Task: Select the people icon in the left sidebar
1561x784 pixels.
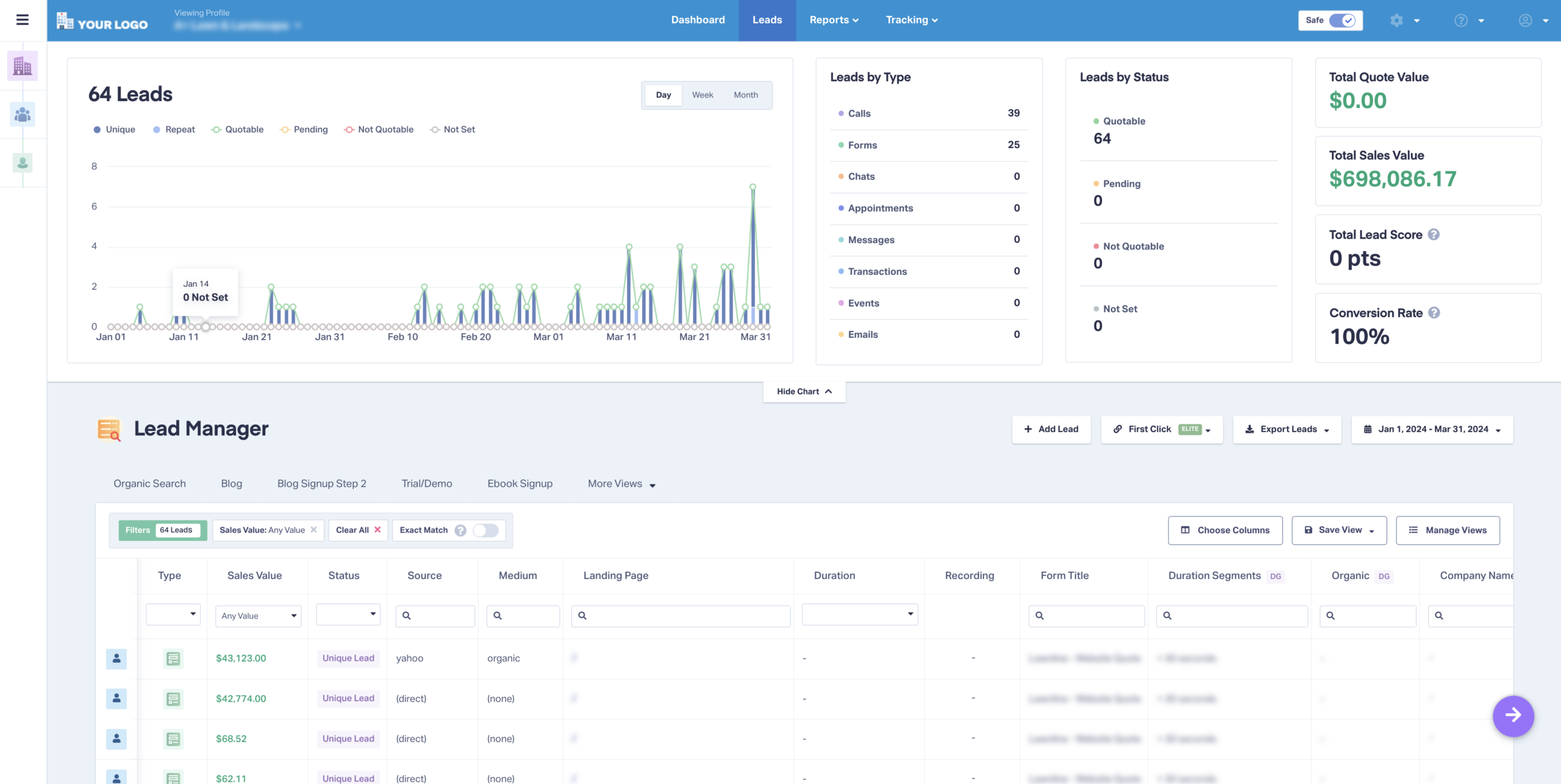Action: pos(22,114)
